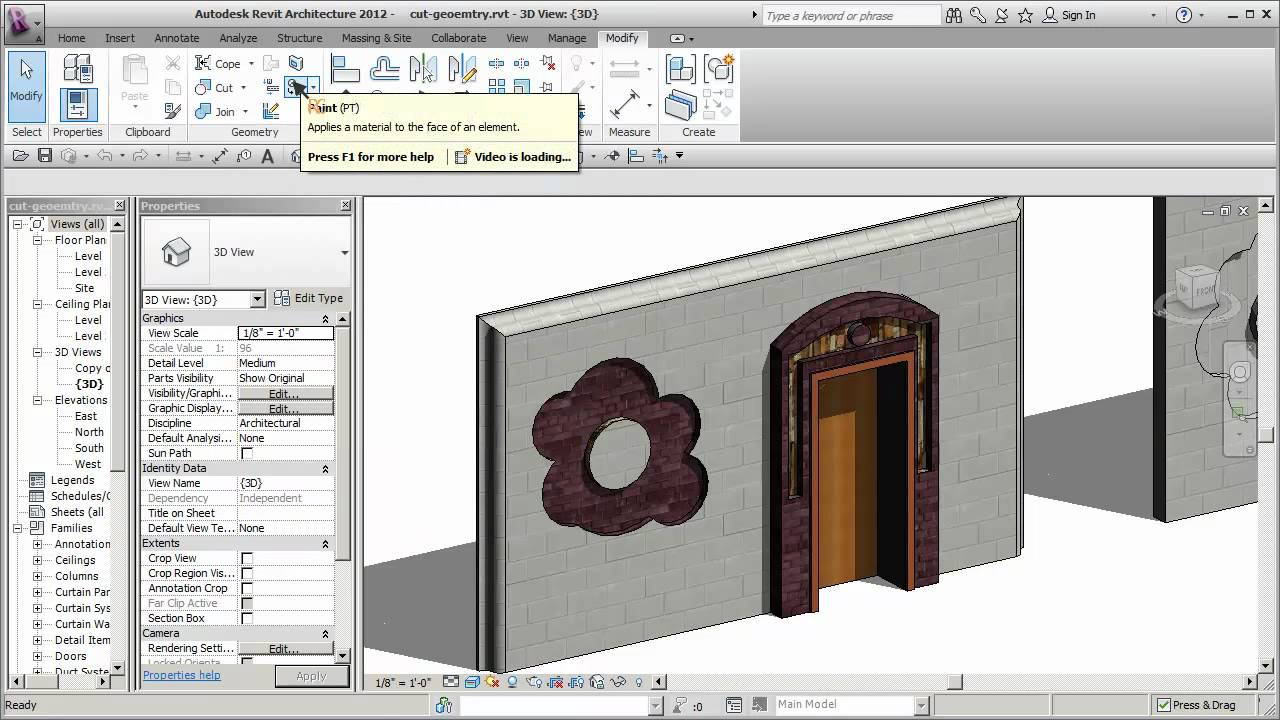
Task: Open the Properties help link
Action: (x=181, y=676)
